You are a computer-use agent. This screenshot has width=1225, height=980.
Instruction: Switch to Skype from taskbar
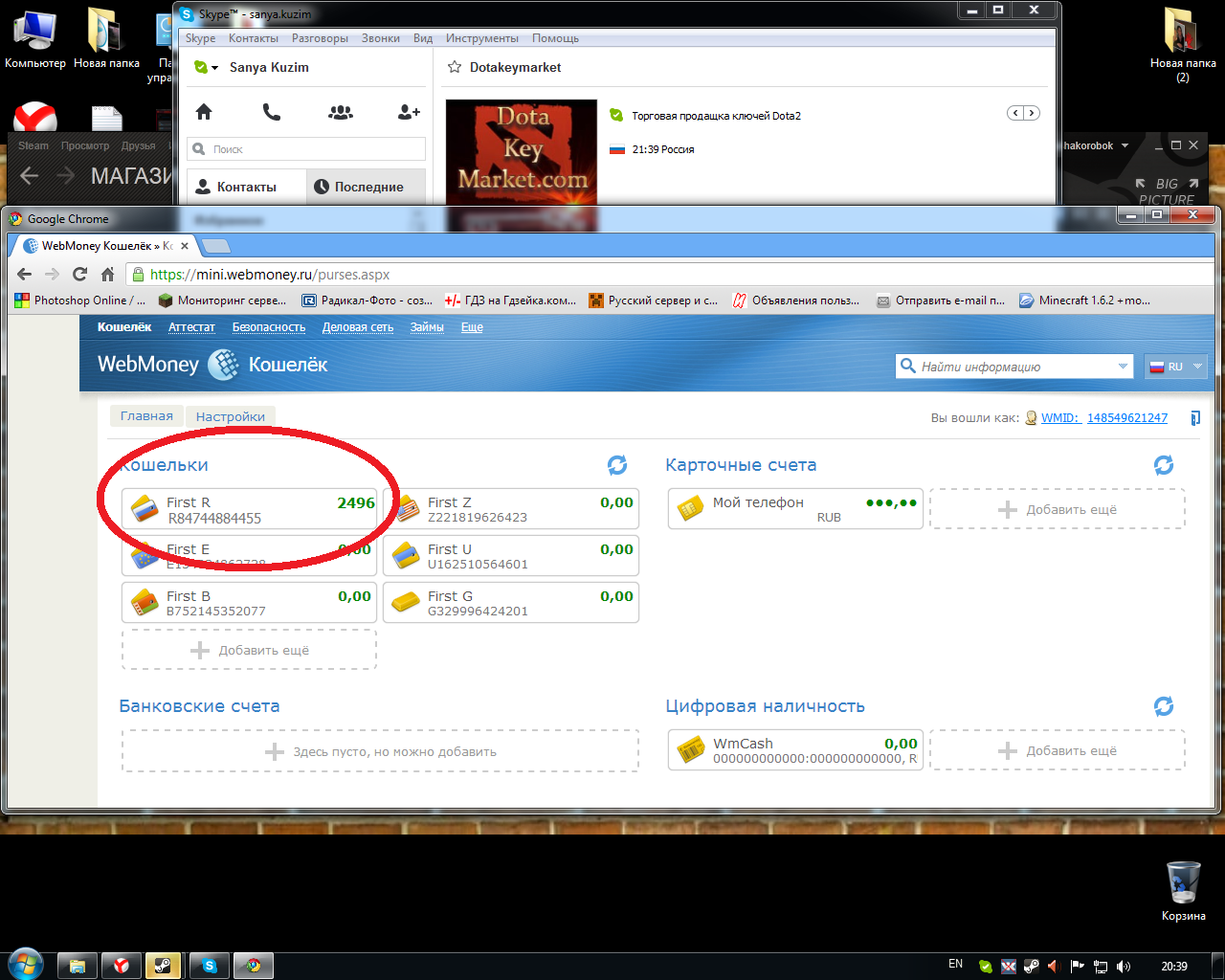tap(209, 966)
